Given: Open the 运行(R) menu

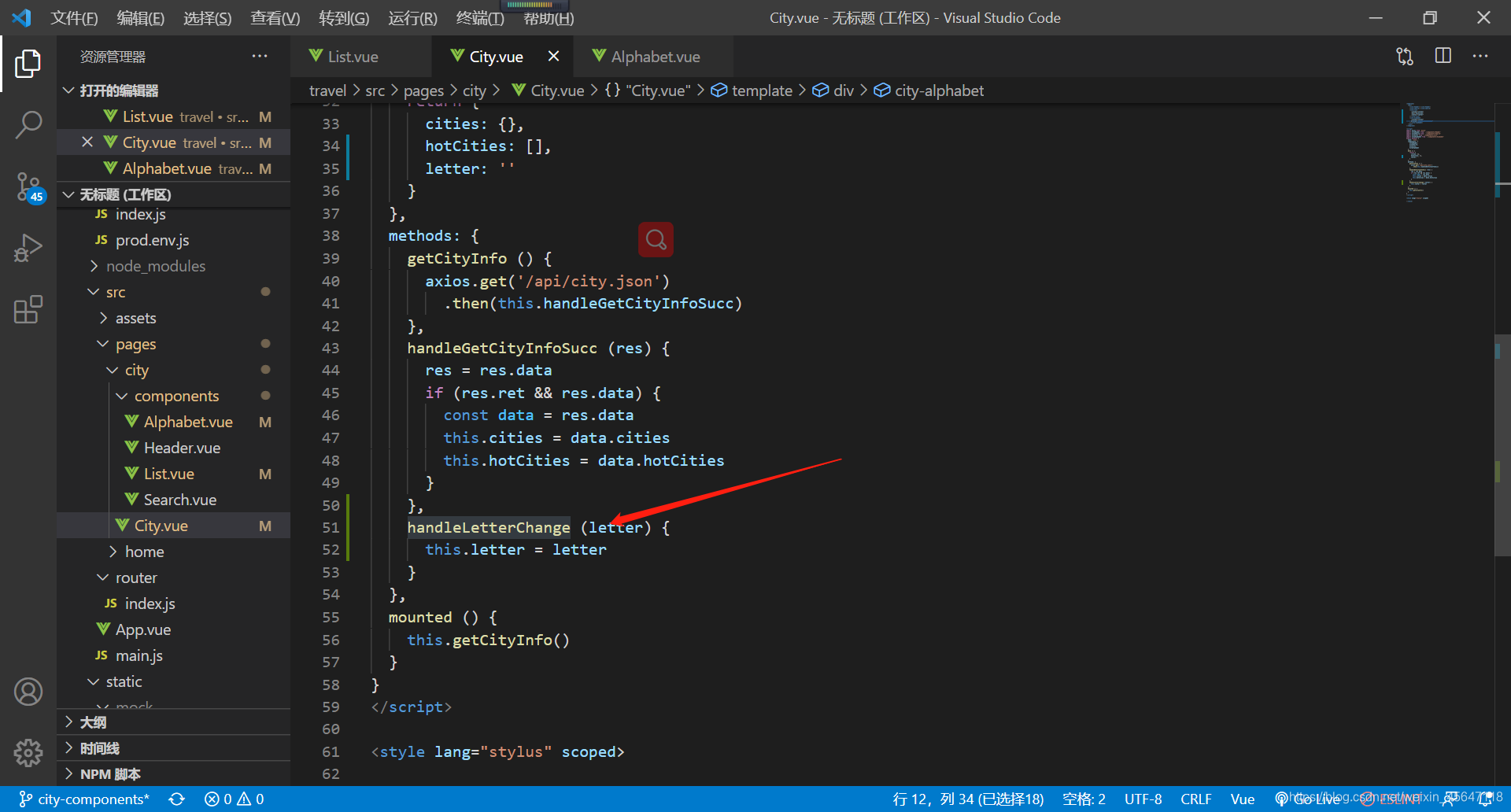Looking at the screenshot, I should click(412, 18).
